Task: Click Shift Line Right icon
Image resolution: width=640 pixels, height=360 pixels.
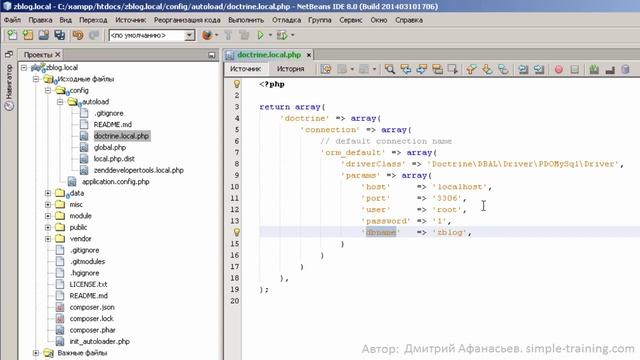Action: click(x=539, y=69)
